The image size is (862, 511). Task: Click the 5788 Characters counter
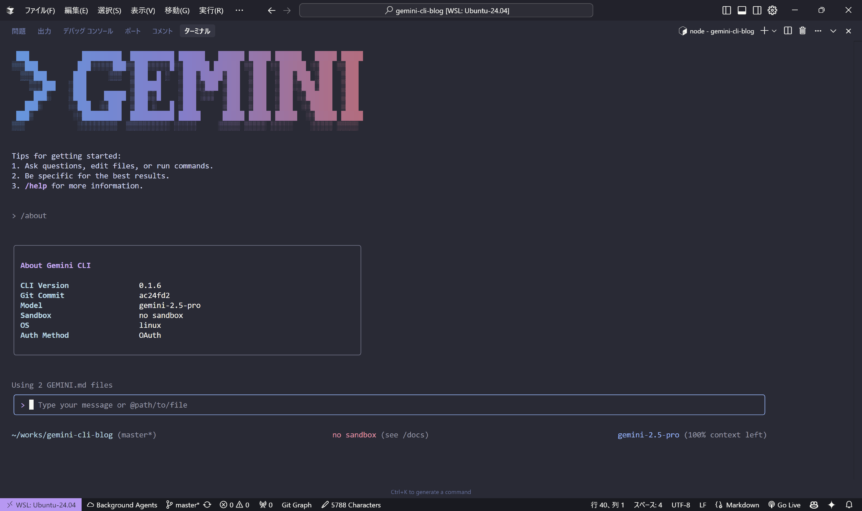(351, 505)
